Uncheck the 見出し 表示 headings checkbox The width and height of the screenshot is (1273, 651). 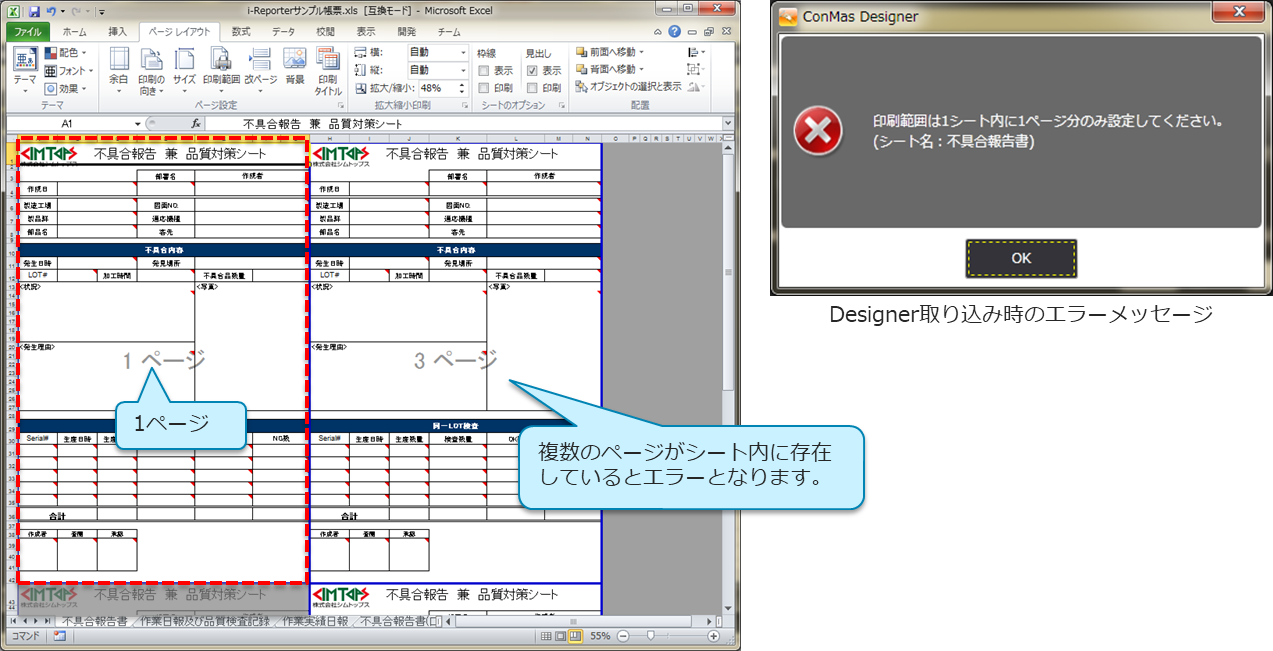pos(532,71)
